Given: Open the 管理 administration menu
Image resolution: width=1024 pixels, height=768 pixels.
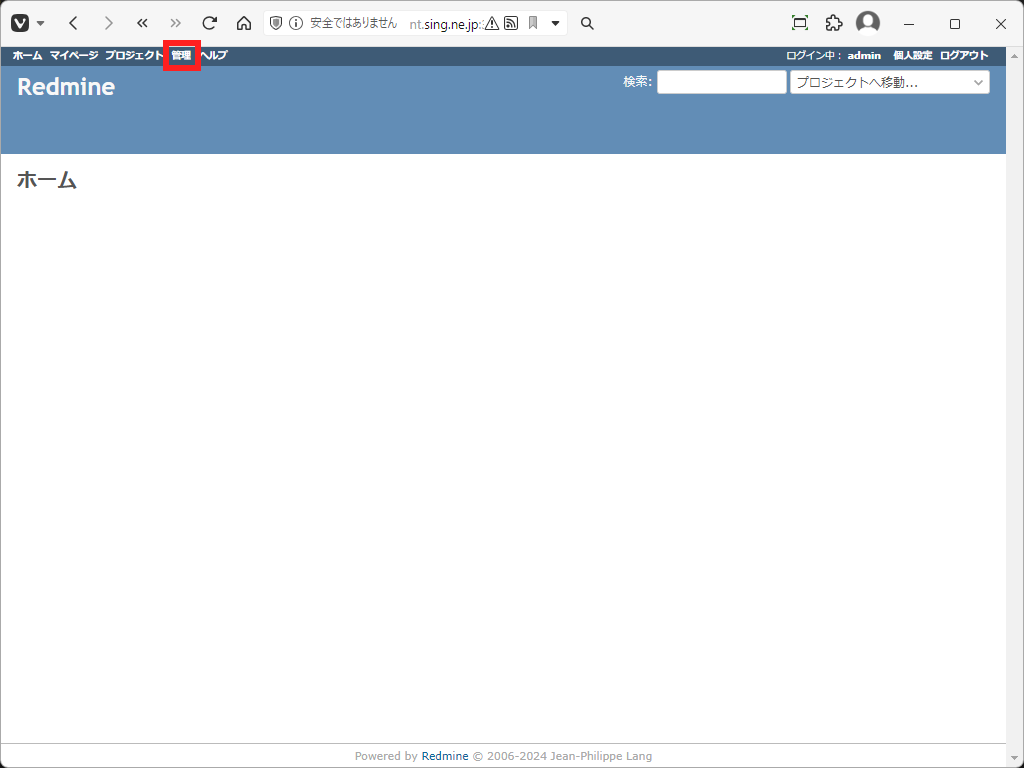Looking at the screenshot, I should pyautogui.click(x=181, y=56).
